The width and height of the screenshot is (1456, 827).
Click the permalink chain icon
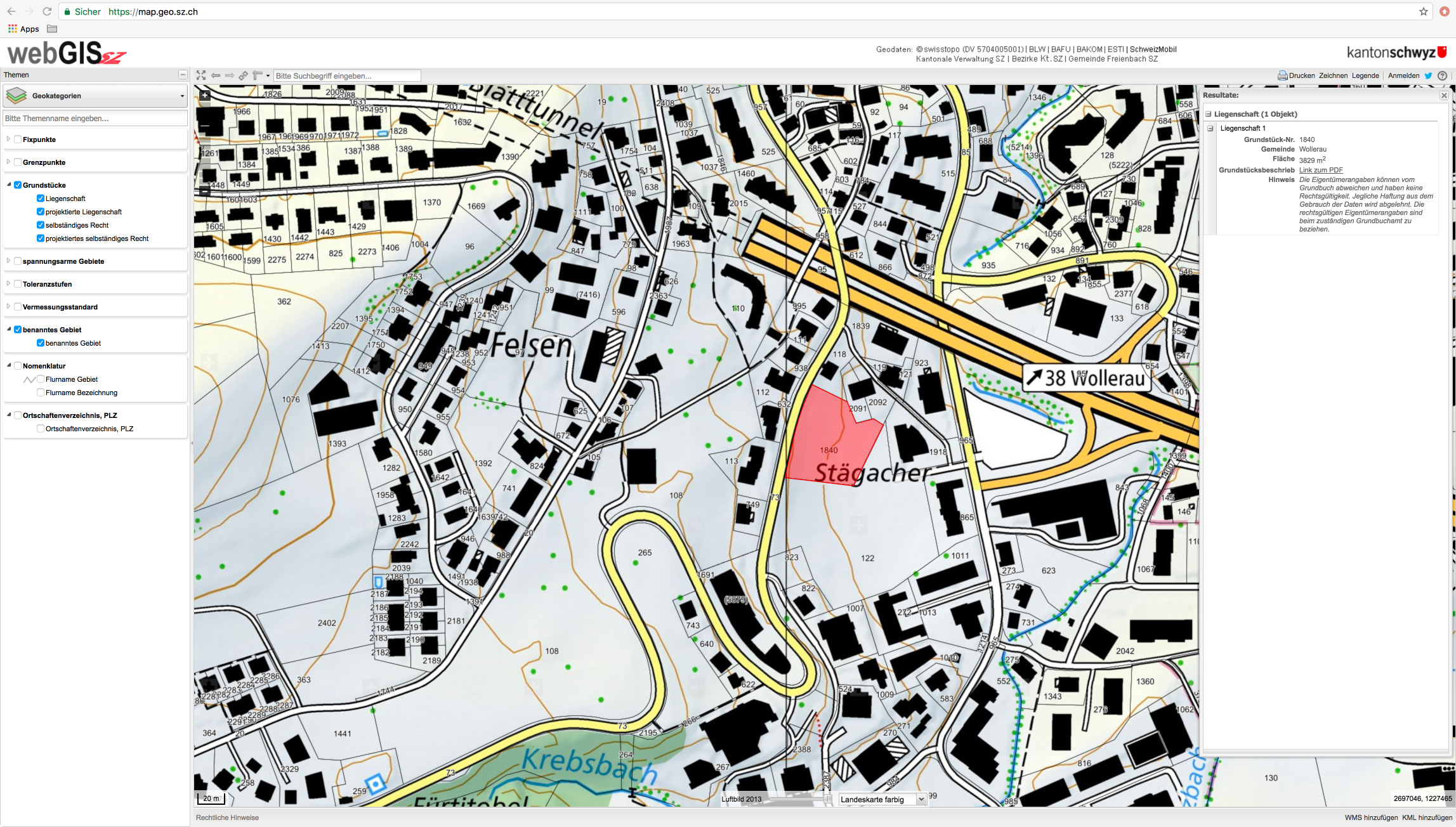[x=244, y=75]
